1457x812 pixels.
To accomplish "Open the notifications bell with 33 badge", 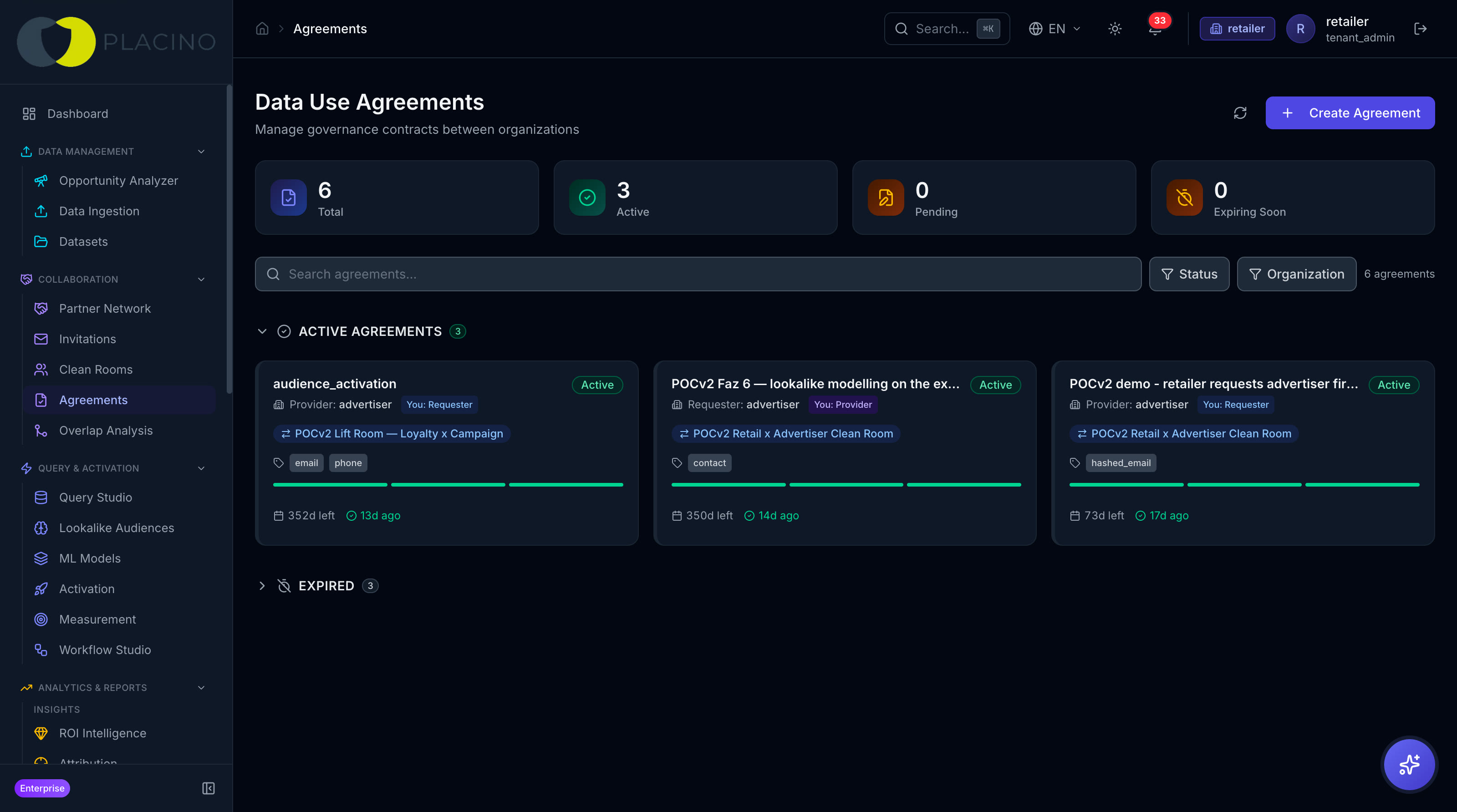I will pyautogui.click(x=1156, y=29).
